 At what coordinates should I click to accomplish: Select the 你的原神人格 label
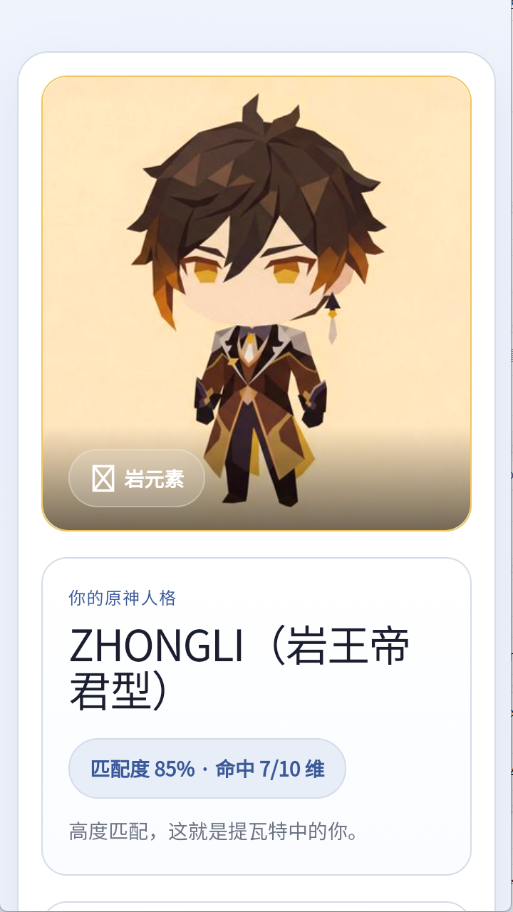[x=122, y=598]
